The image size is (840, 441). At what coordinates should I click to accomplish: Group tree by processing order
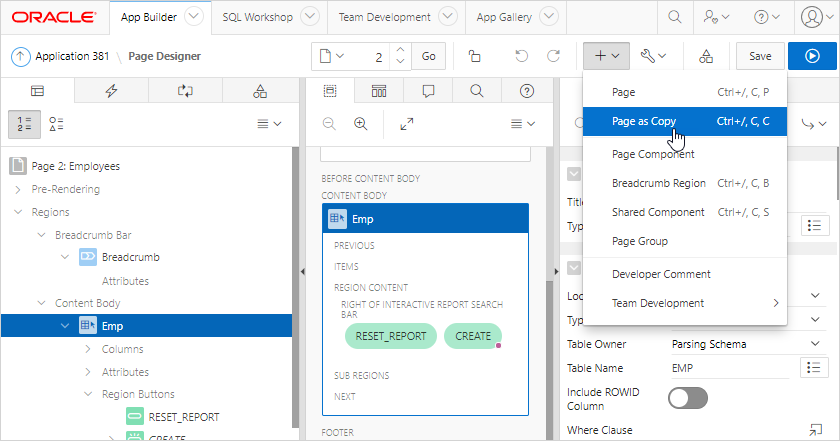[x=24, y=124]
